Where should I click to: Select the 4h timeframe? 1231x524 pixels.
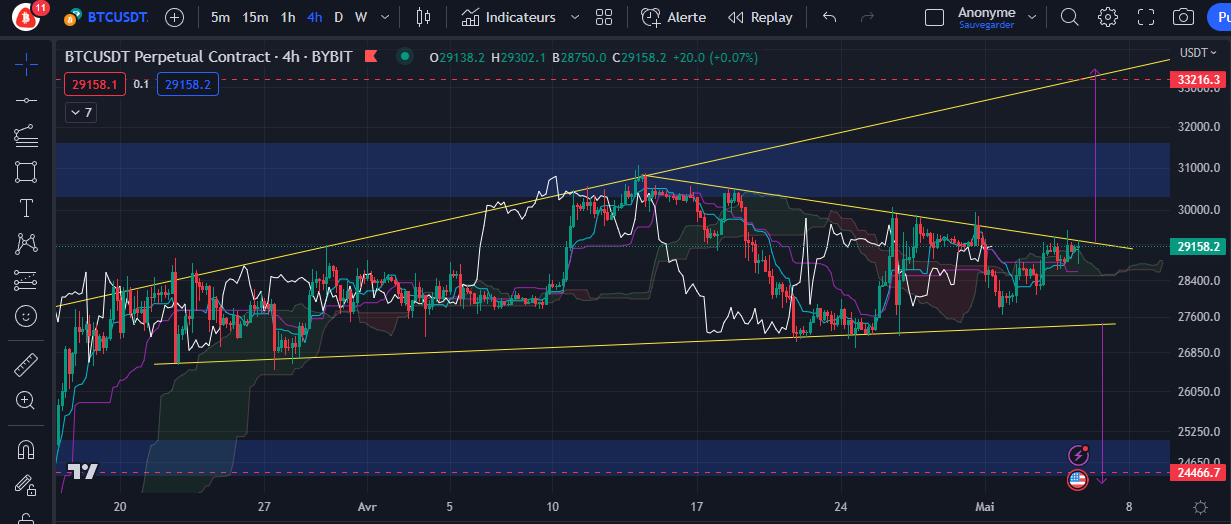tap(315, 17)
